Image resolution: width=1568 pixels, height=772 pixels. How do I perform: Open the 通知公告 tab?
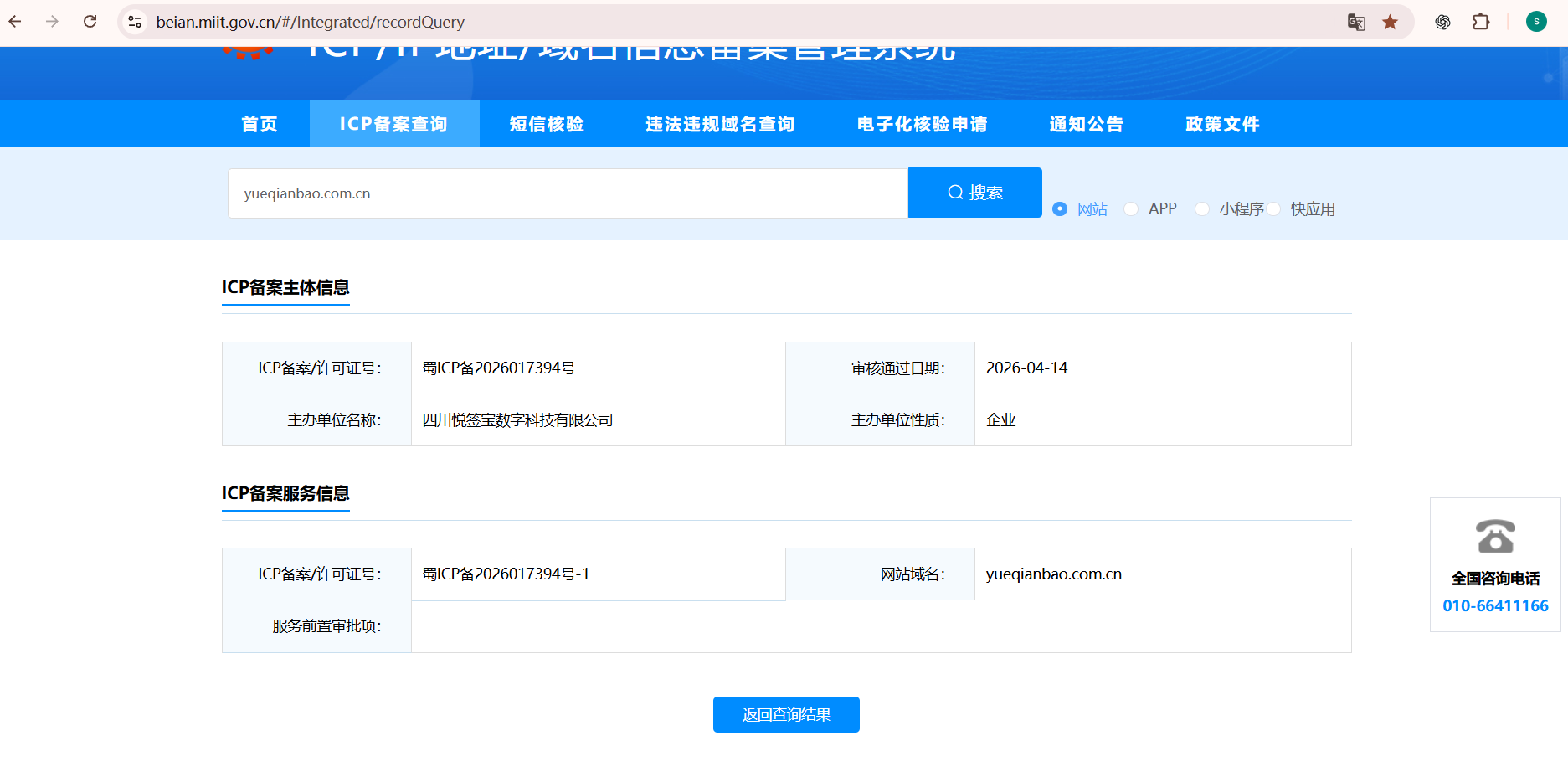point(1087,124)
